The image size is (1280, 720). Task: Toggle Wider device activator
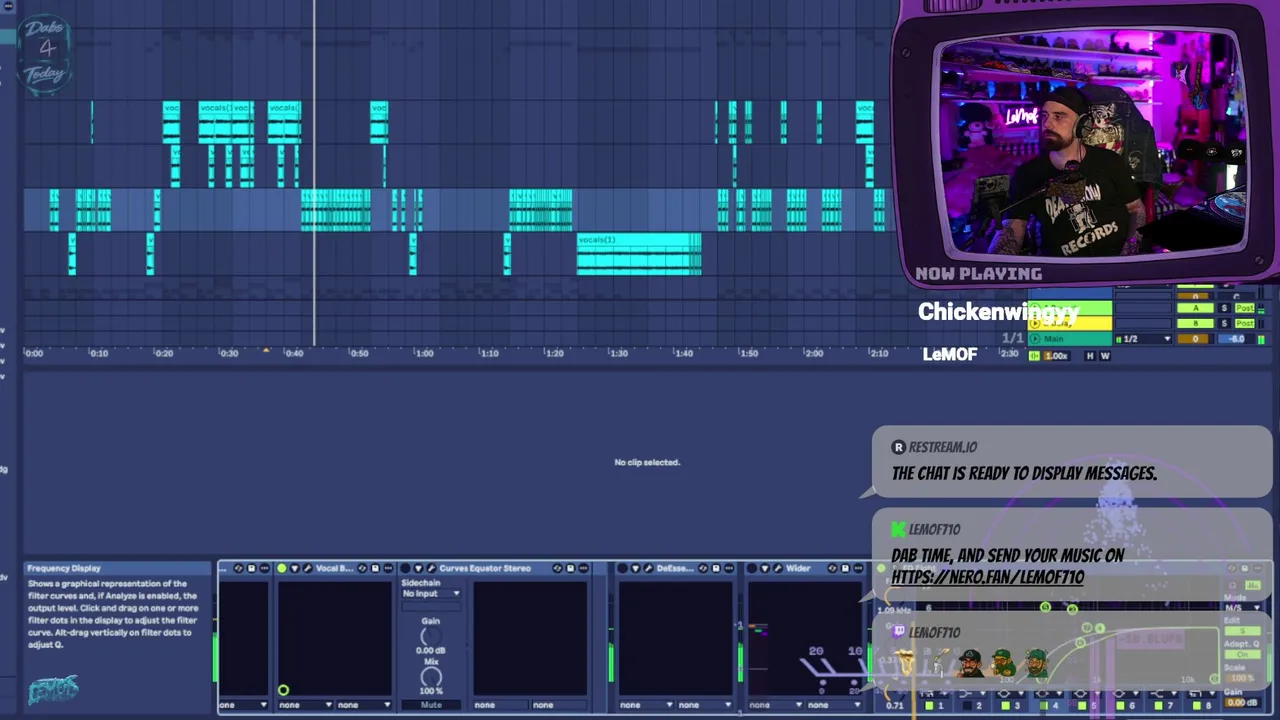pos(752,568)
